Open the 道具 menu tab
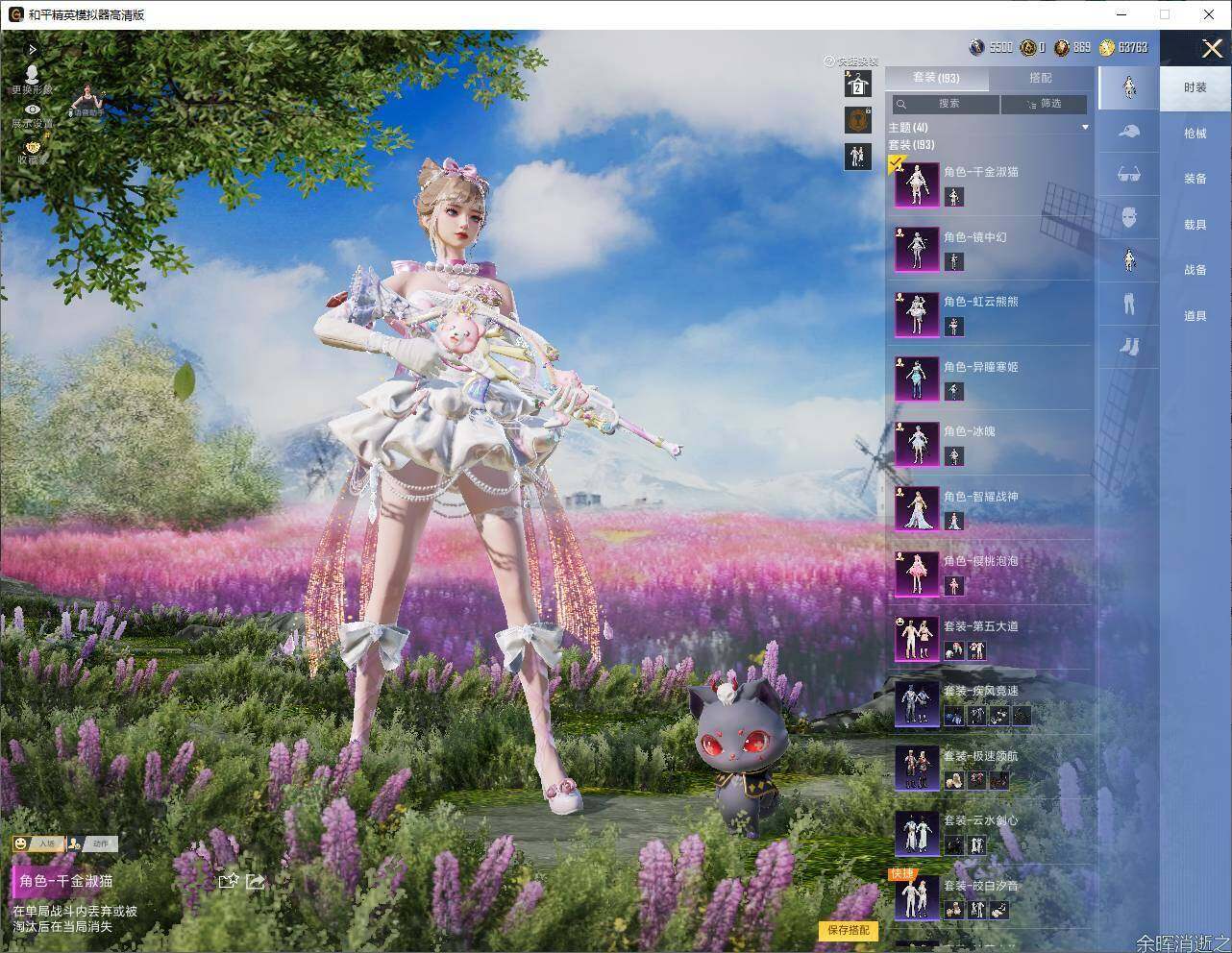This screenshot has height=953, width=1232. pos(1195,316)
